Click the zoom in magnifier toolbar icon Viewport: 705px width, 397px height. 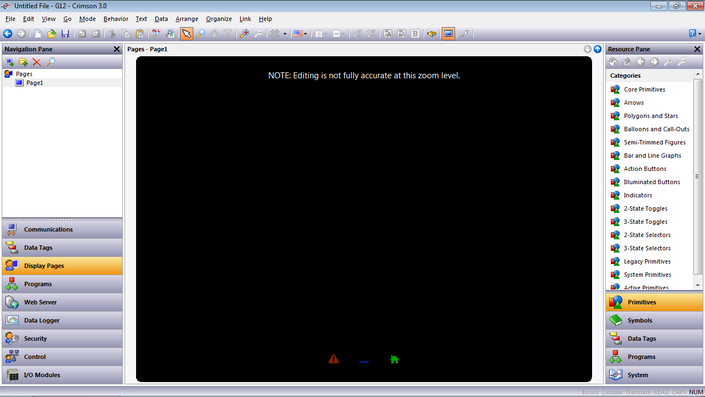click(x=244, y=34)
